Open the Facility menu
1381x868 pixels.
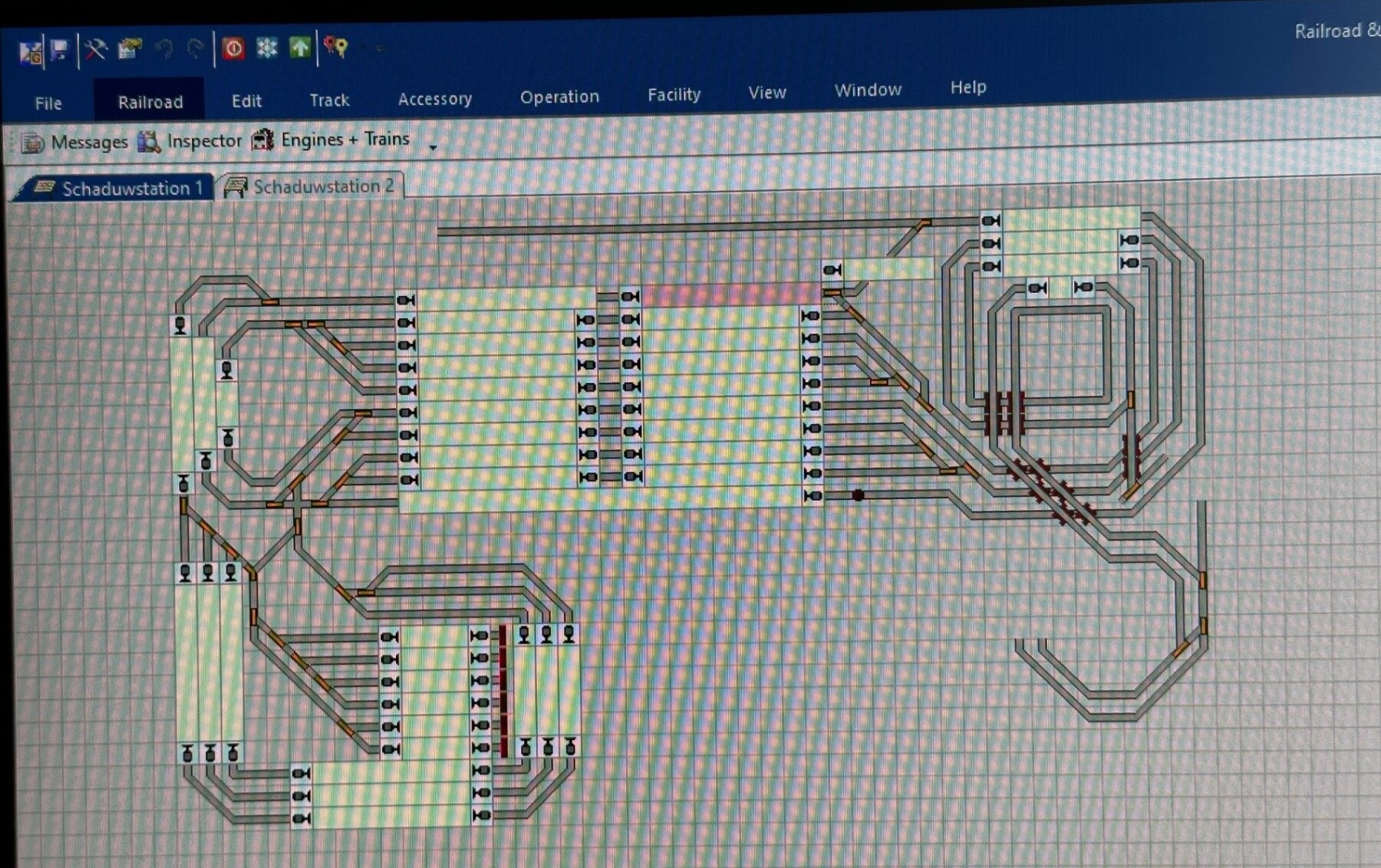(x=674, y=94)
